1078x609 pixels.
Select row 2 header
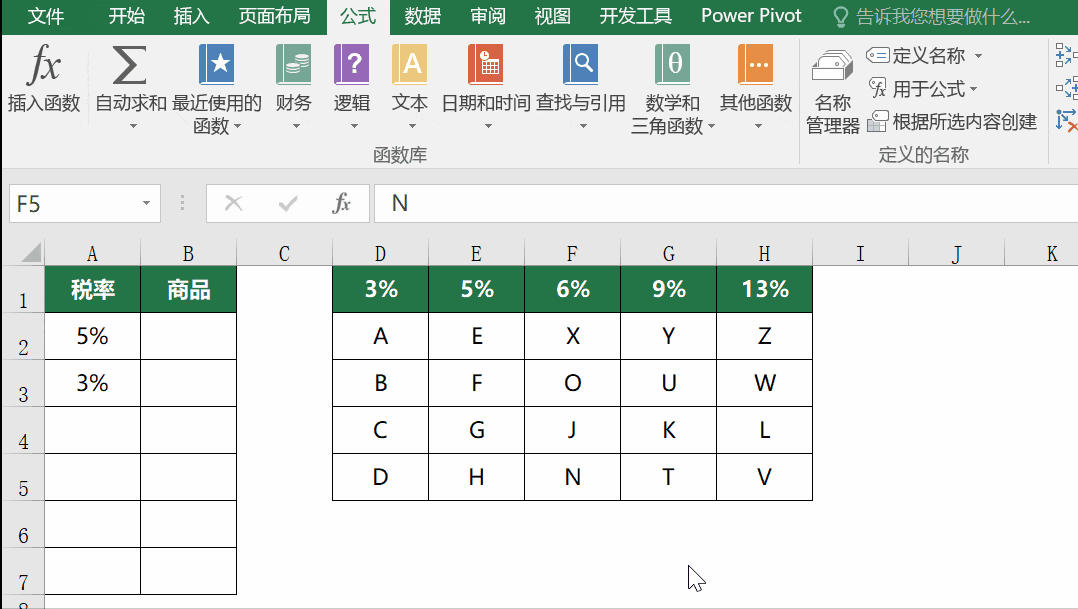pyautogui.click(x=23, y=337)
